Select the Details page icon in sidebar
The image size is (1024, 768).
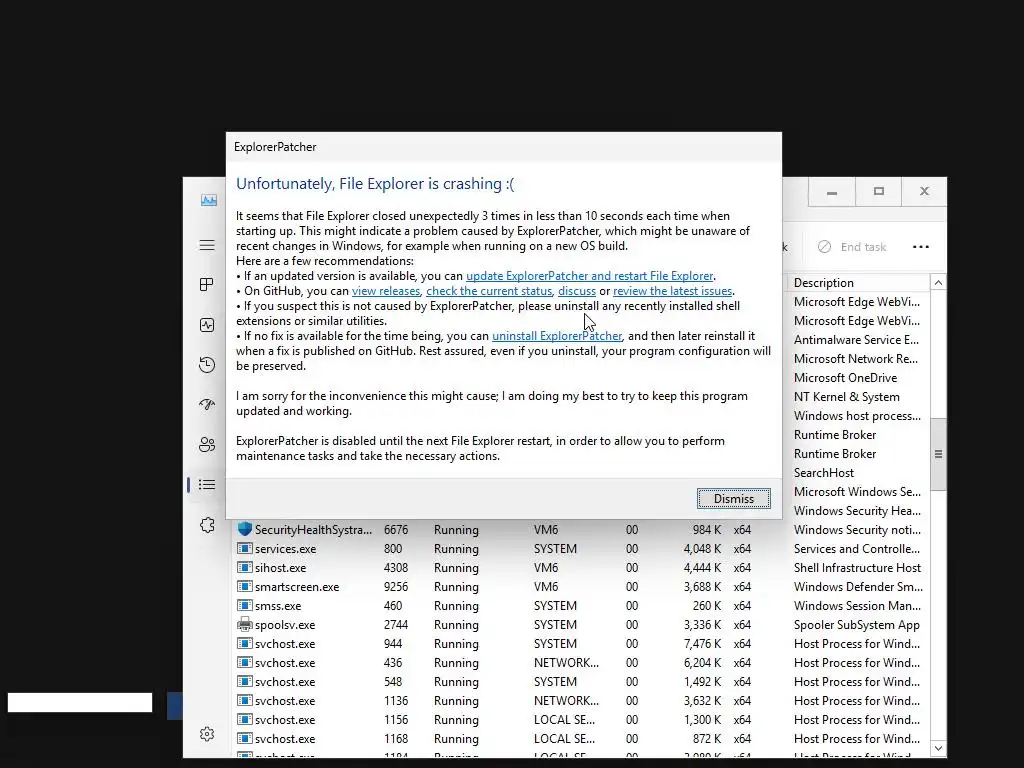coord(207,485)
